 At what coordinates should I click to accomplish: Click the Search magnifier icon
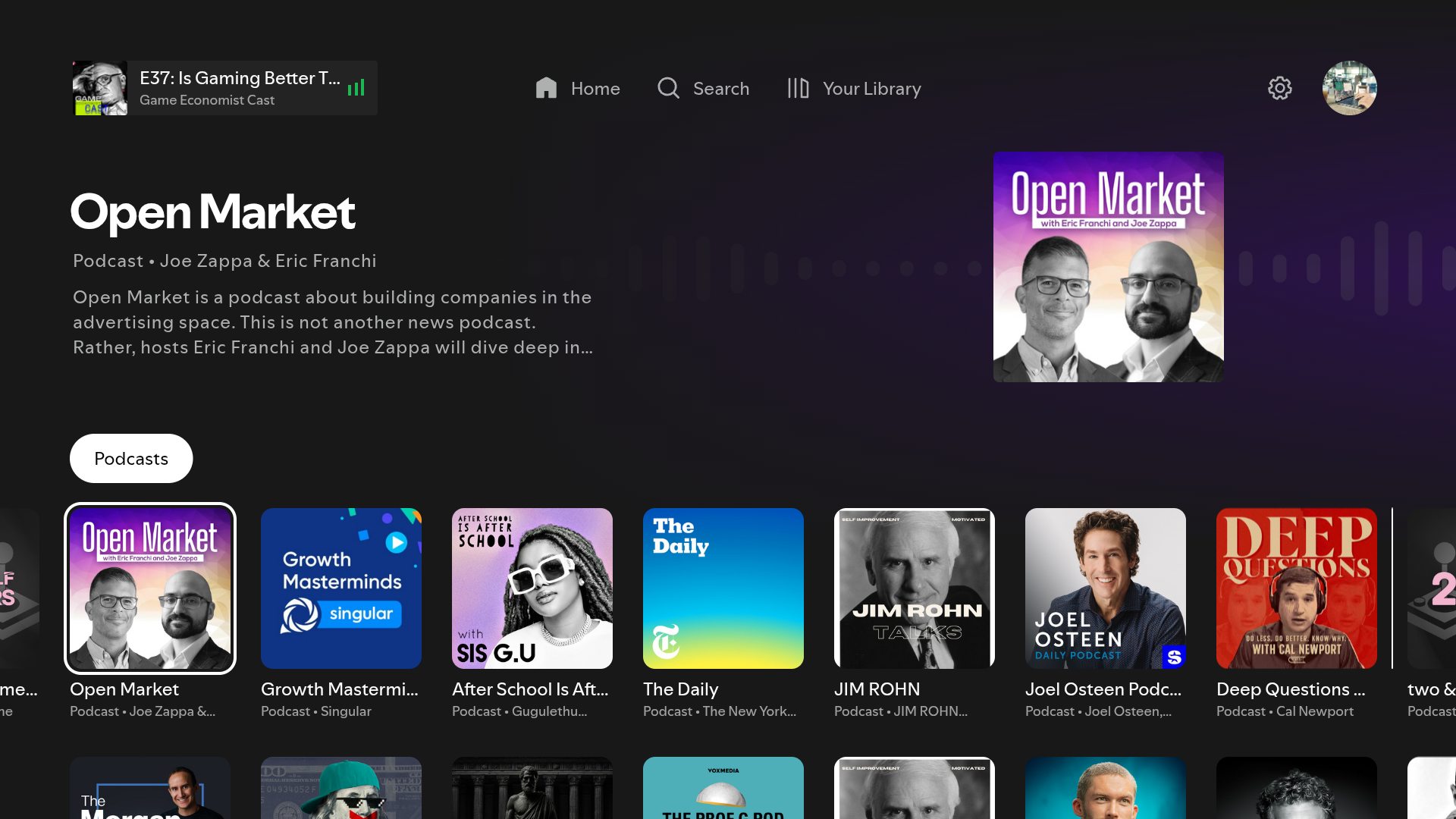(x=668, y=88)
